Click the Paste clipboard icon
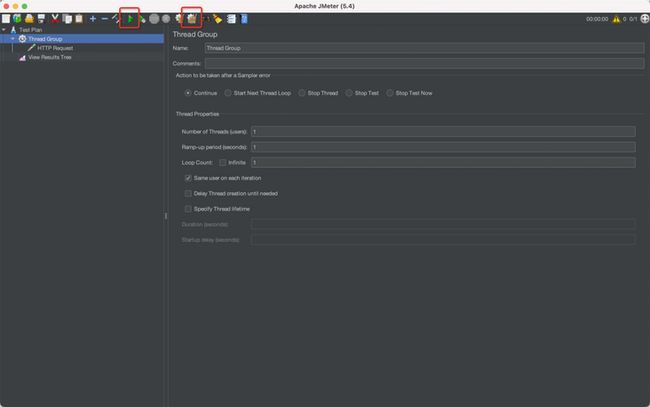Screen dimensions: 650x407 click(79, 19)
